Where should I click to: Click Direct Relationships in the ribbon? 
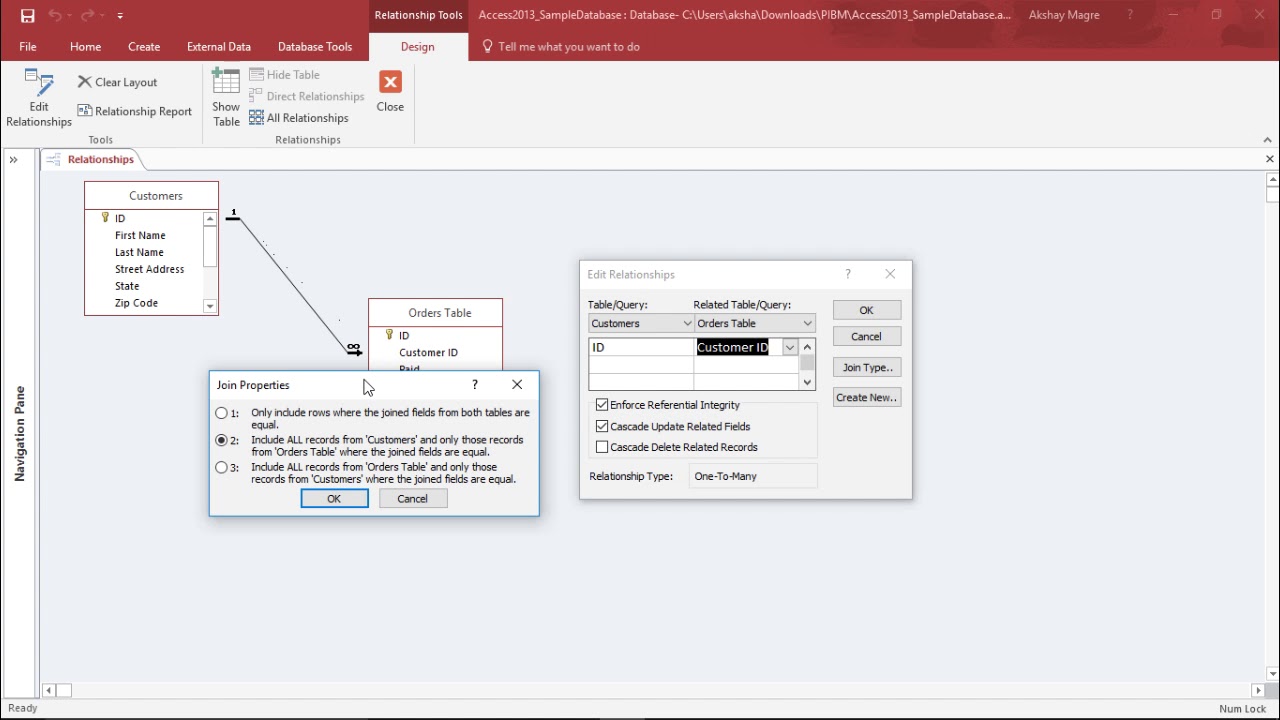pyautogui.click(x=307, y=96)
